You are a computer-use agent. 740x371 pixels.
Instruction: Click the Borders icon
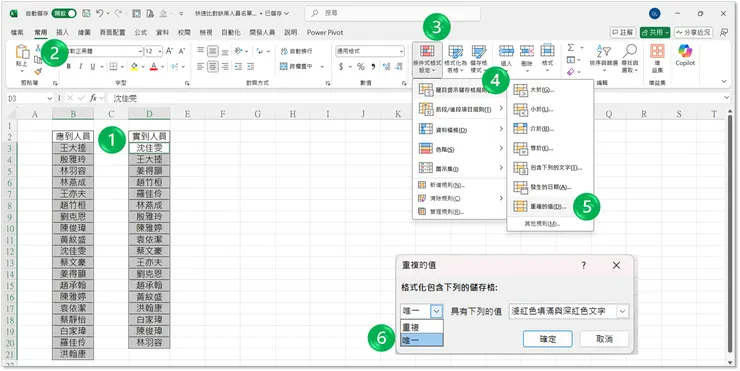pyautogui.click(x=113, y=67)
